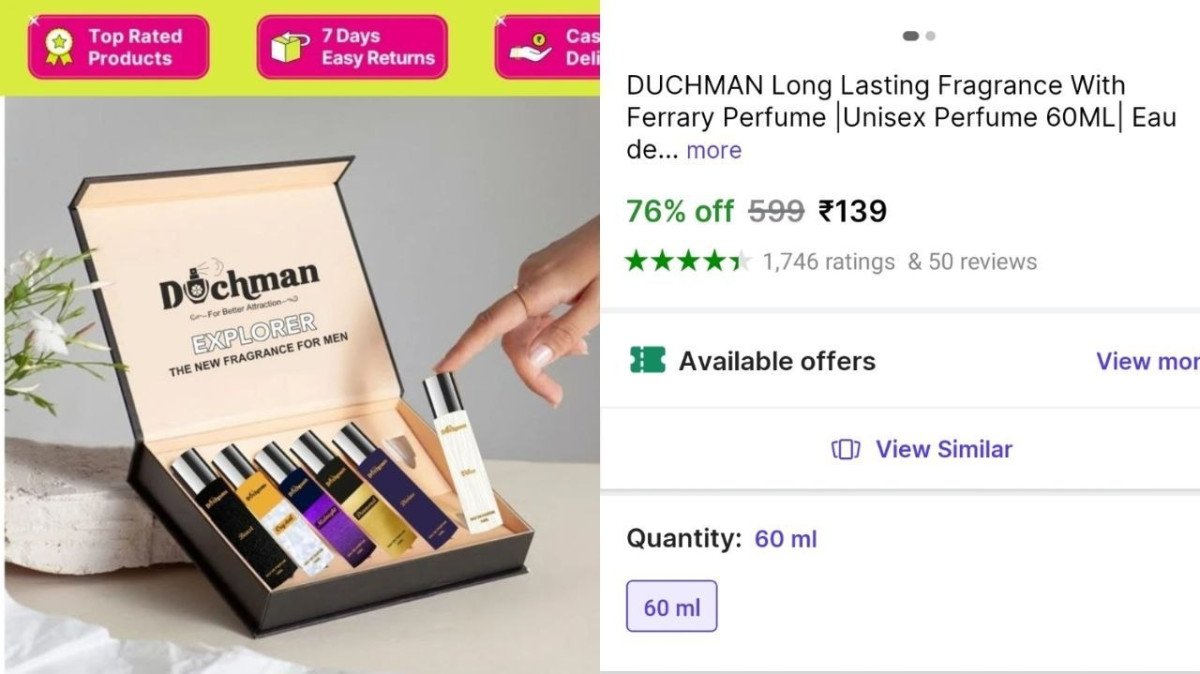Click the green coupon ticket icon beside Available offers

click(646, 361)
